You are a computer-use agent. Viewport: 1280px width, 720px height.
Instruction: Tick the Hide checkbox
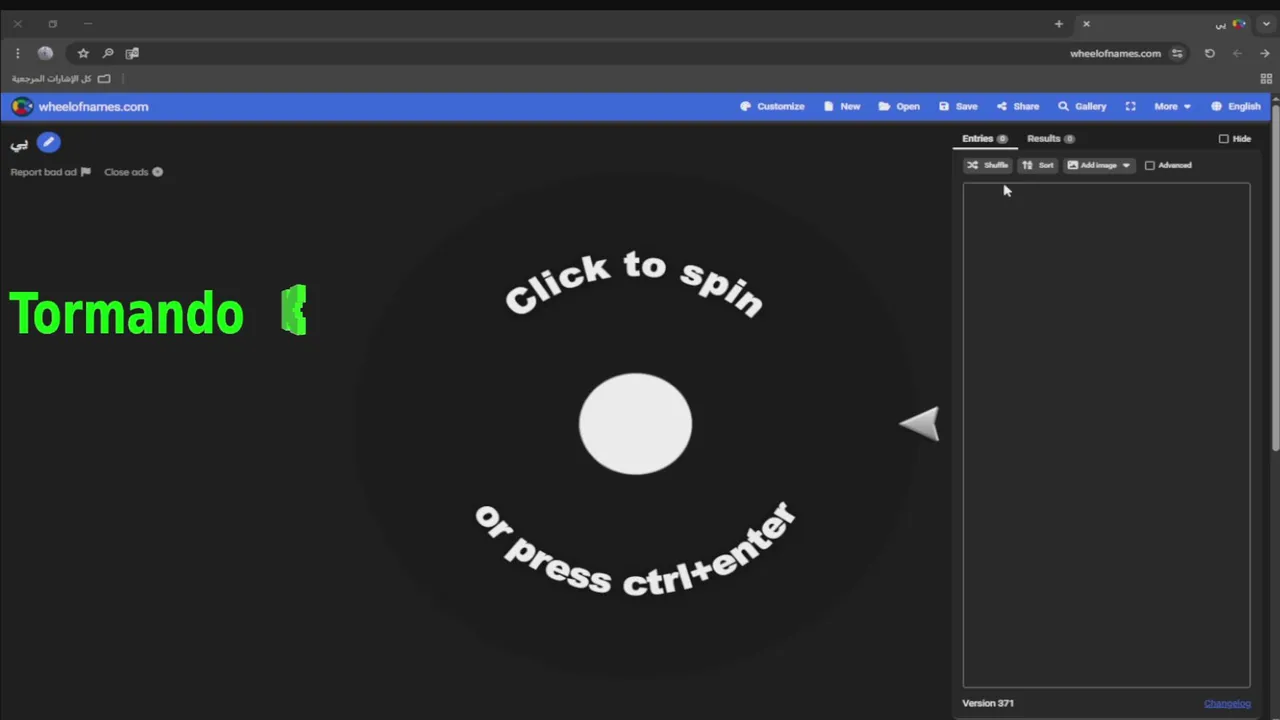(x=1223, y=139)
